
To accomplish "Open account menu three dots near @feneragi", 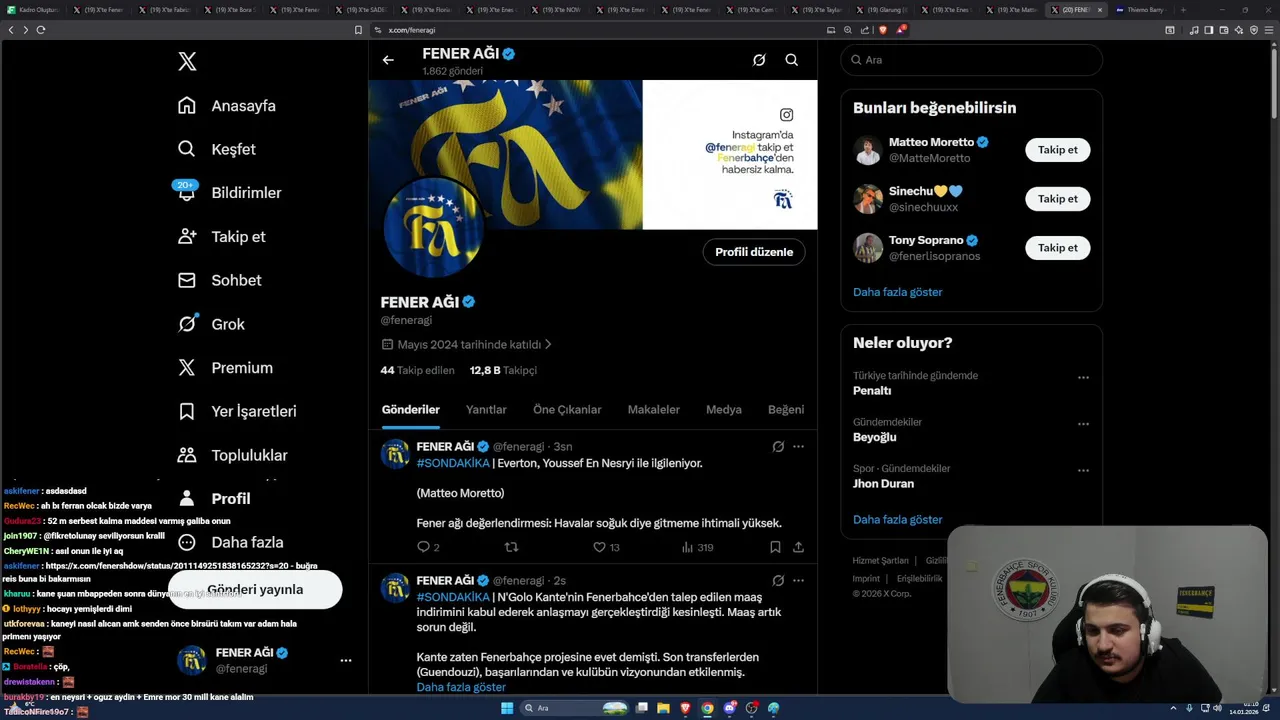I will 346,660.
